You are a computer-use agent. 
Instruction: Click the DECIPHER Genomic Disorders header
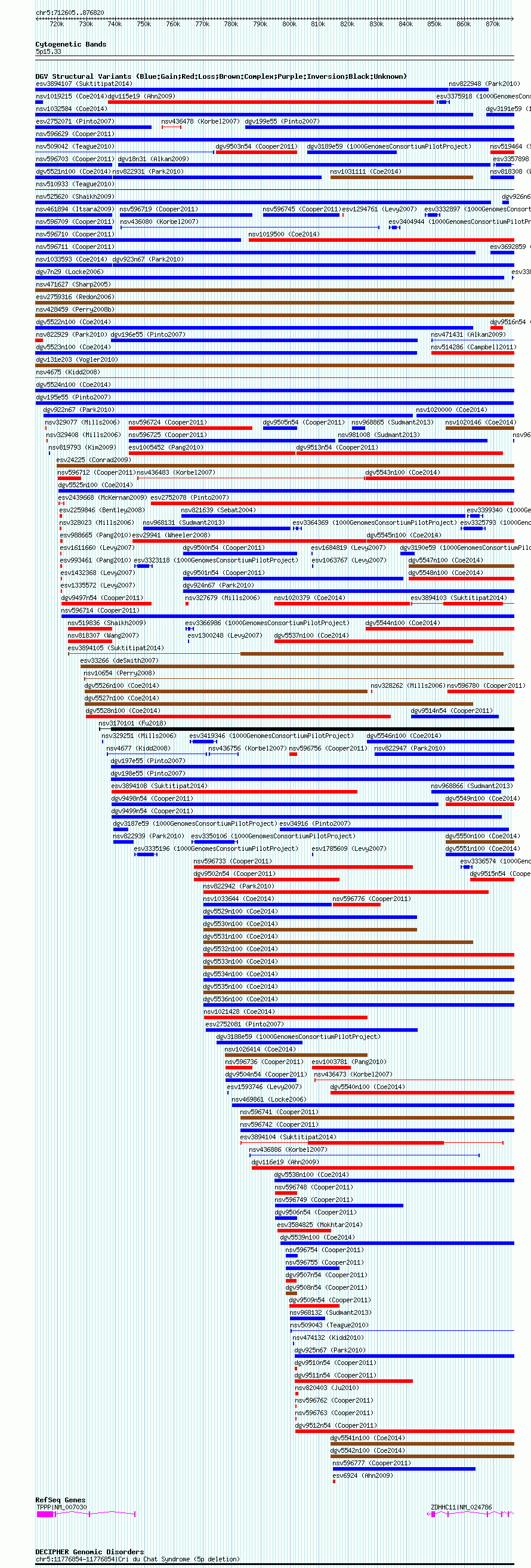[89, 1551]
